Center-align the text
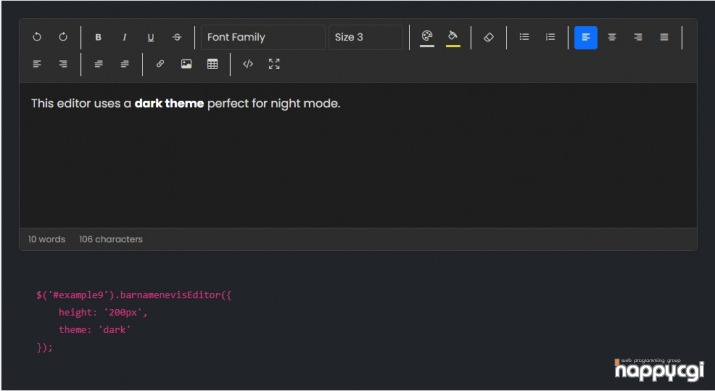Image resolution: width=715 pixels, height=391 pixels. point(612,37)
